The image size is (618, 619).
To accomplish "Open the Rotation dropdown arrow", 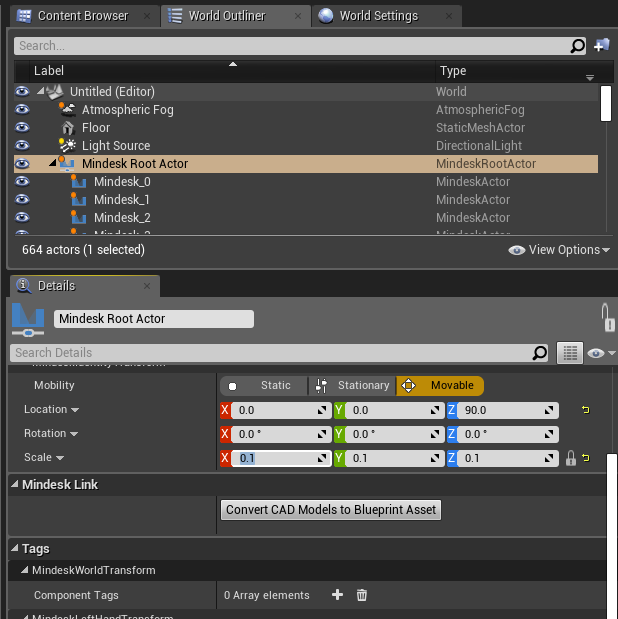I will coord(74,434).
